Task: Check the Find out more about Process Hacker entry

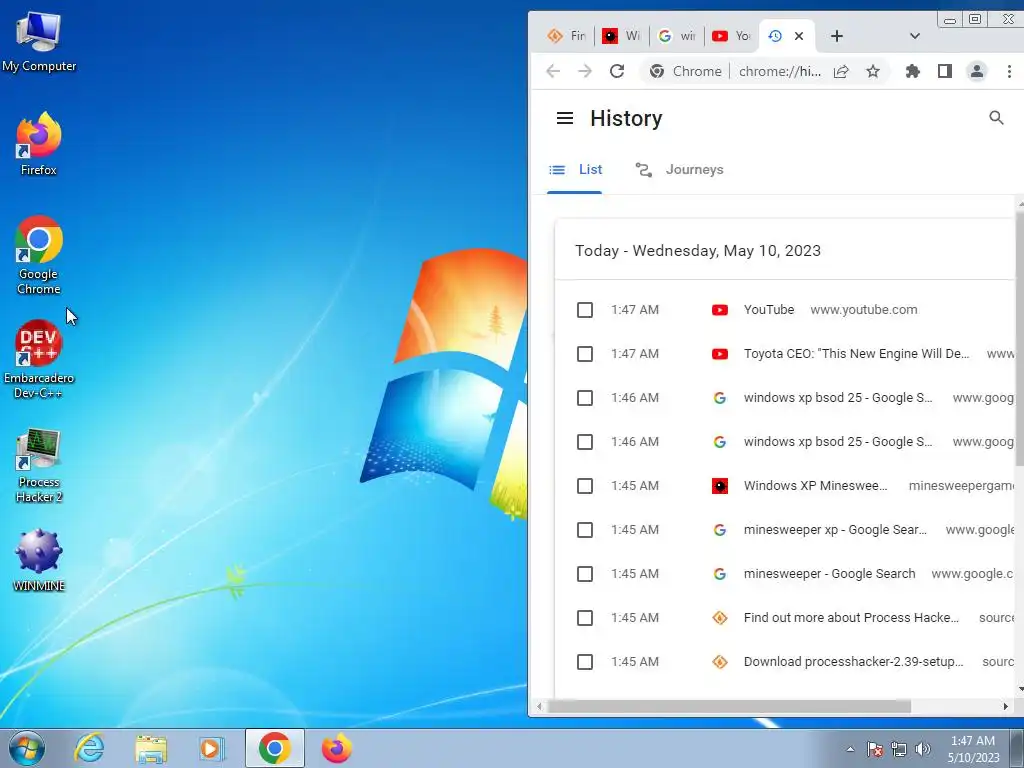Action: point(584,618)
